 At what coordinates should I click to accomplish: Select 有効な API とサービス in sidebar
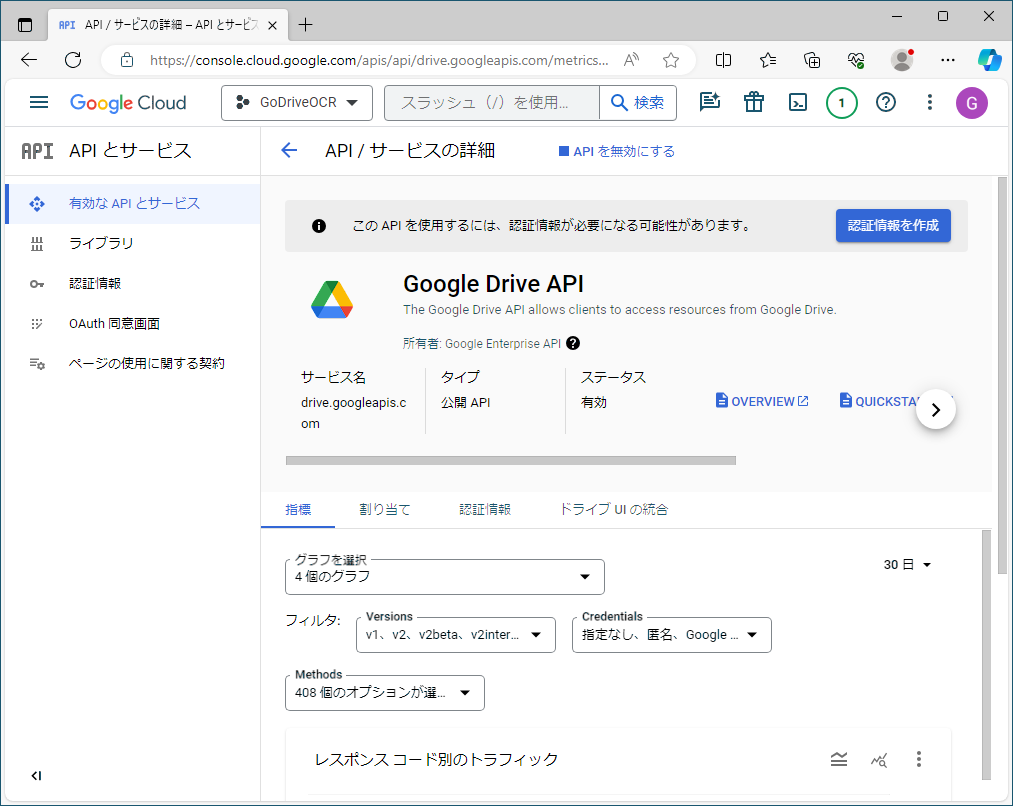point(133,203)
